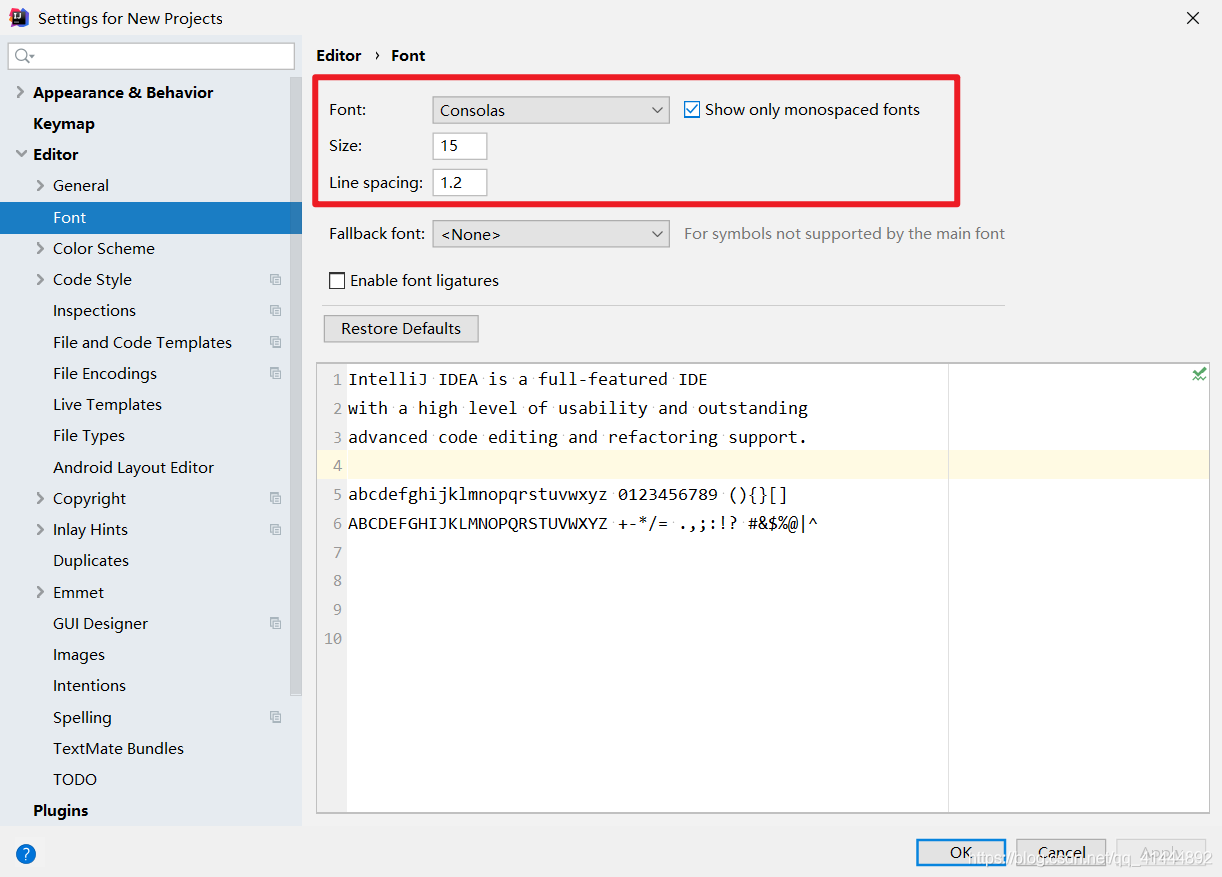The image size is (1222, 877).
Task: Click the project-level icon beside Inspections
Action: tap(276, 311)
